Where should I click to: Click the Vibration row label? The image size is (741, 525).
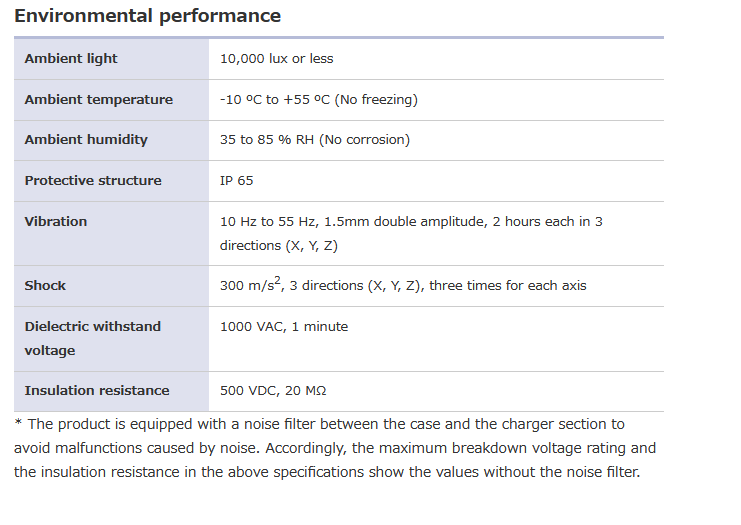coord(56,222)
